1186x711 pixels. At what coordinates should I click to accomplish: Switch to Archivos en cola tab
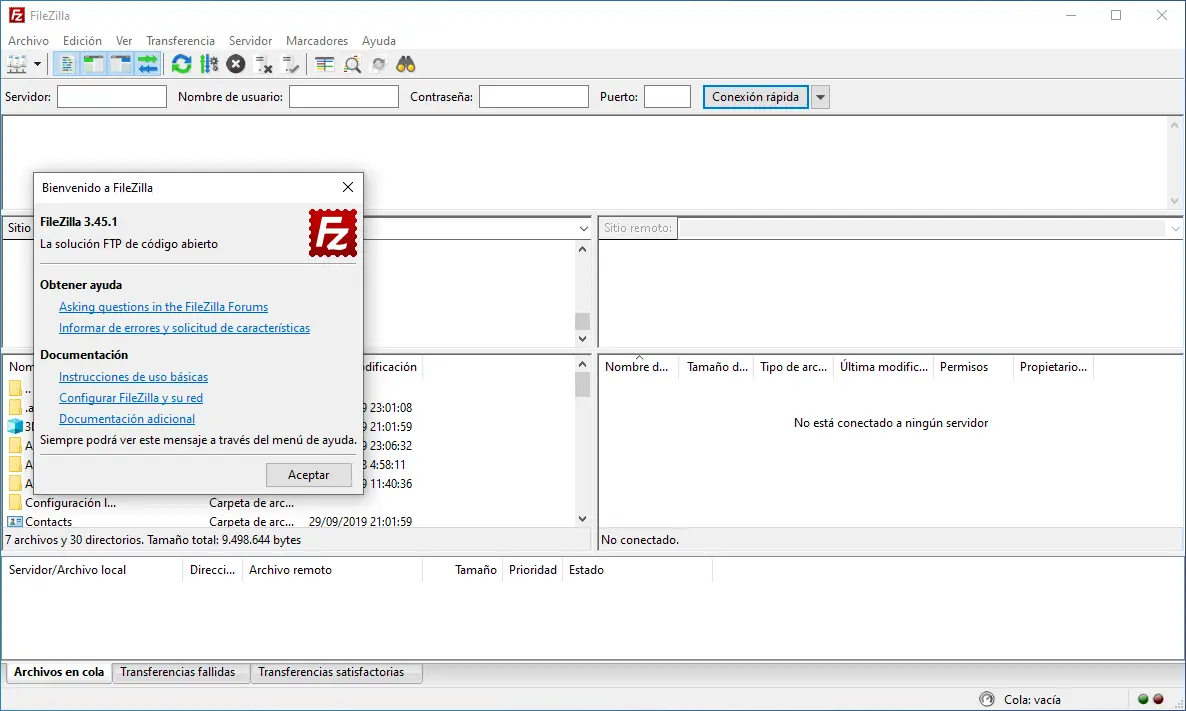point(59,672)
